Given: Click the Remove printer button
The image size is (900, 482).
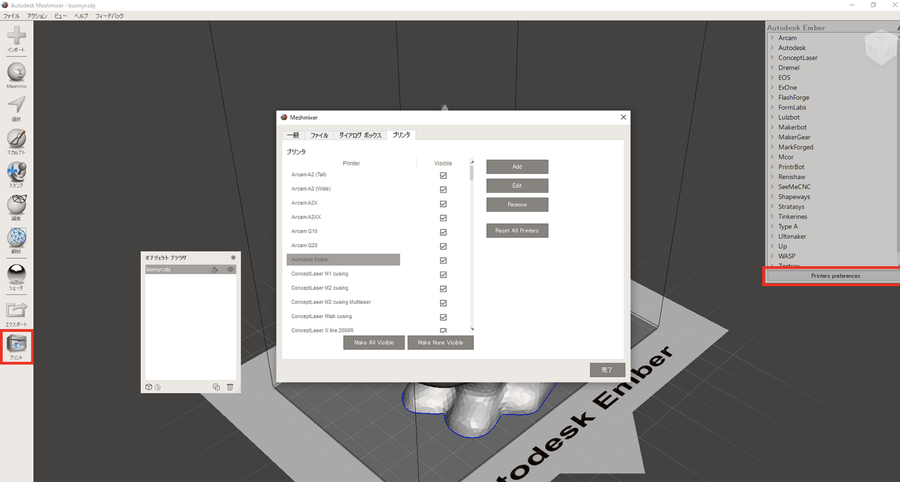Looking at the screenshot, I should pos(517,204).
